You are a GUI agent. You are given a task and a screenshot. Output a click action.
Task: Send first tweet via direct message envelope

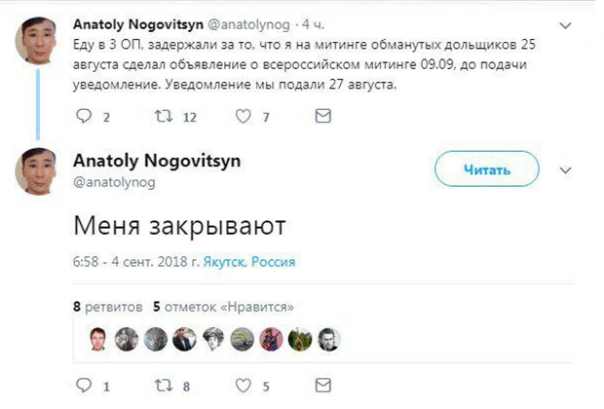(x=322, y=117)
